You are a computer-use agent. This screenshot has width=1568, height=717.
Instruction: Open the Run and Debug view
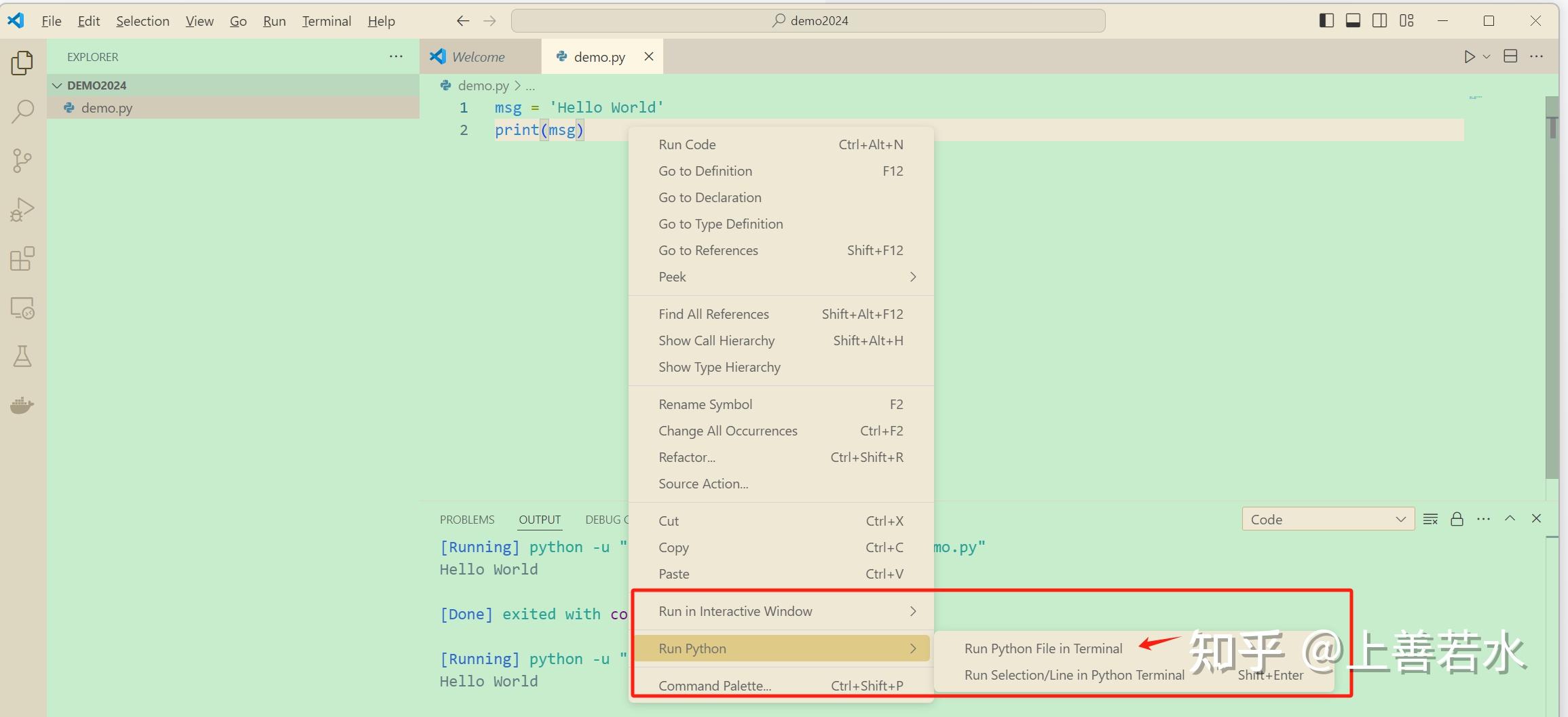pyautogui.click(x=22, y=210)
